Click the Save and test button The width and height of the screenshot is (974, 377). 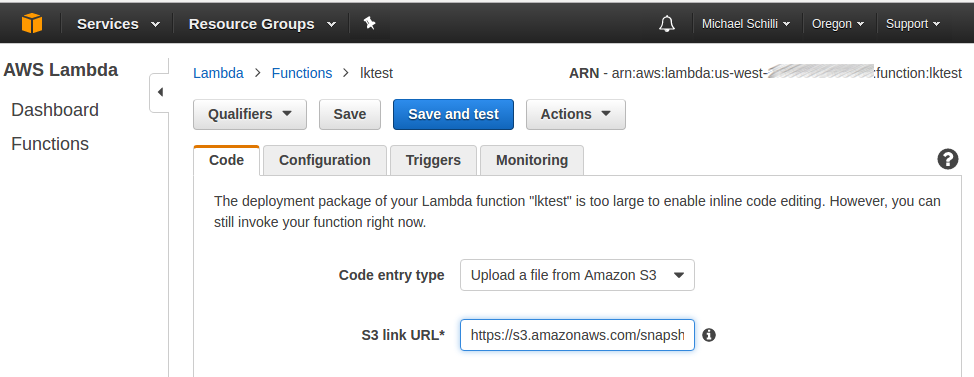(x=453, y=114)
